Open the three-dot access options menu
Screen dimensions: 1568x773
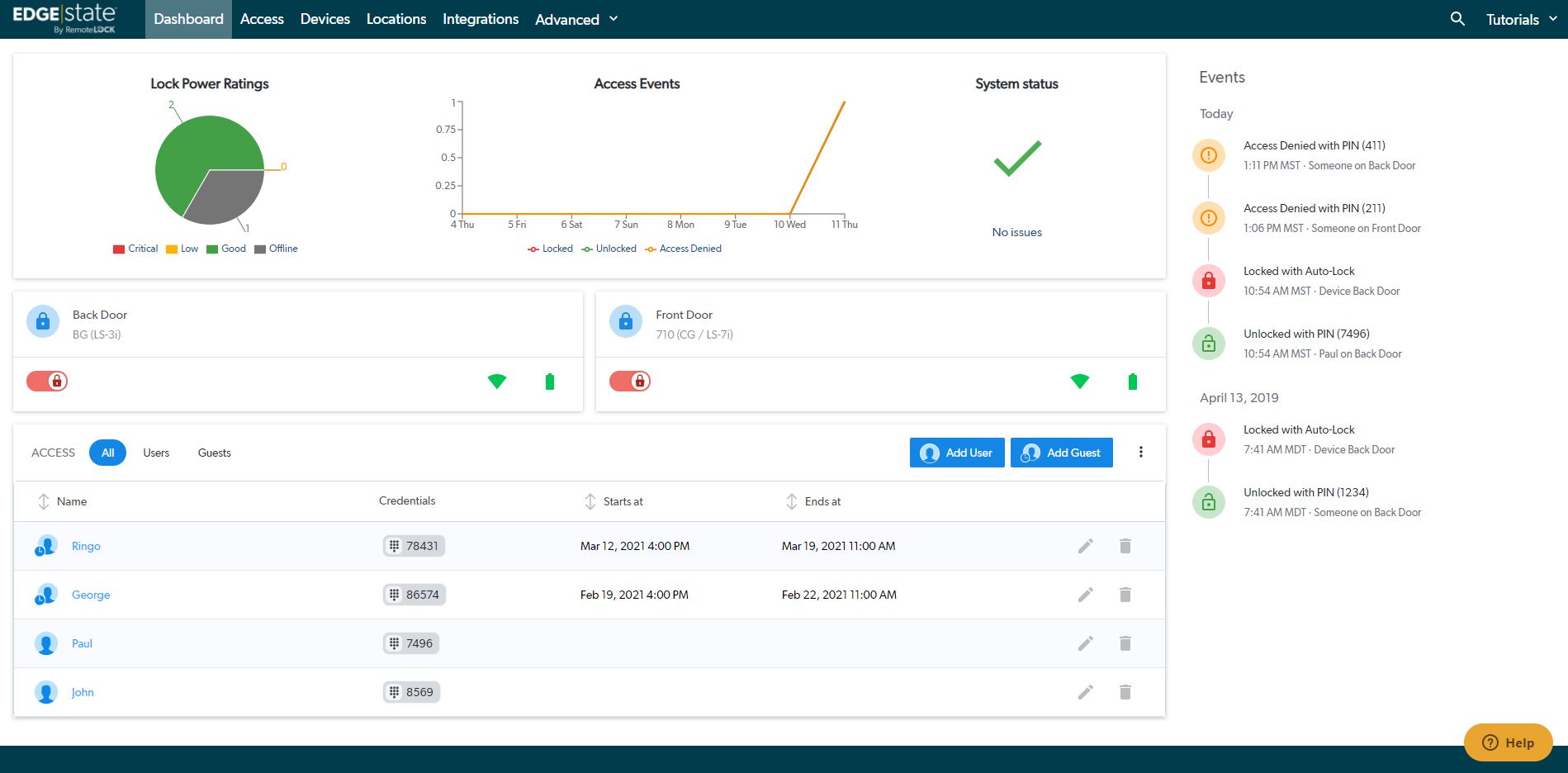click(x=1140, y=452)
